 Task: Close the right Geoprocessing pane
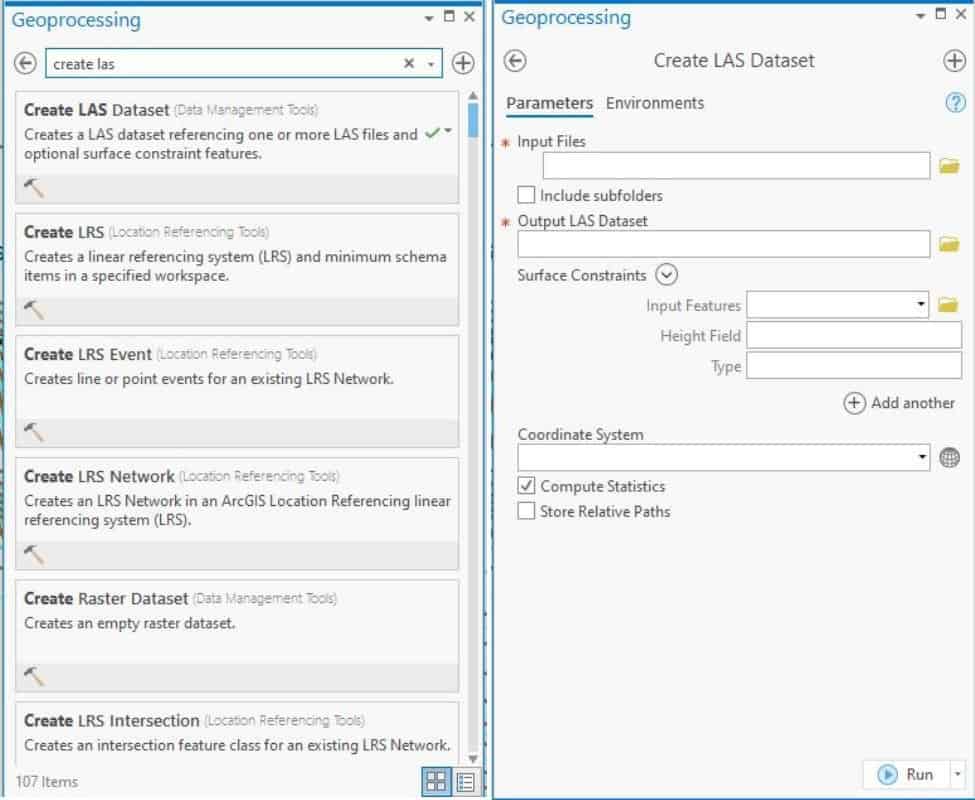click(961, 14)
